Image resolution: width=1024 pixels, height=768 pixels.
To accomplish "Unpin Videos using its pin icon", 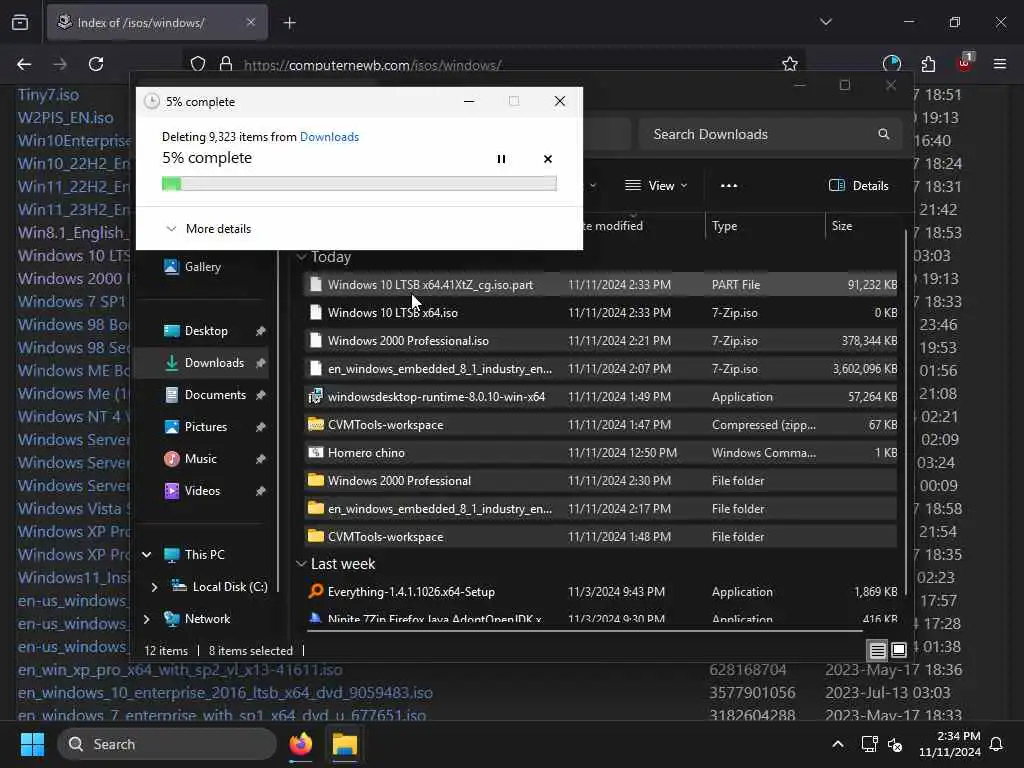I will point(261,491).
